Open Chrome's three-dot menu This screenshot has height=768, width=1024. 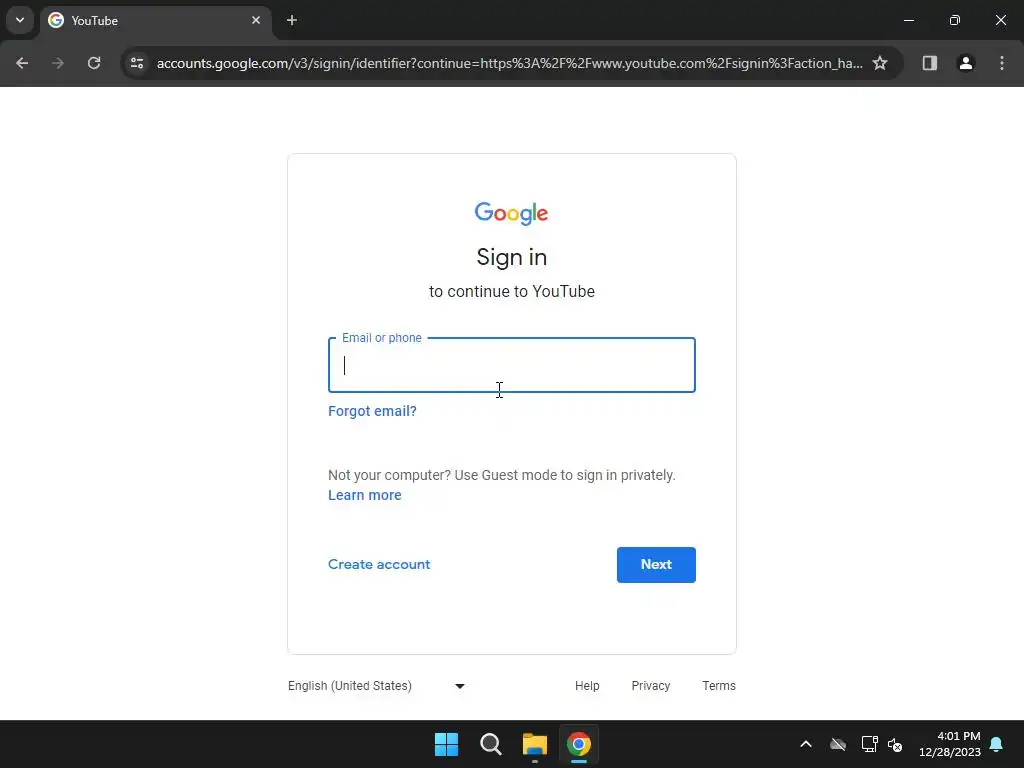[1002, 63]
